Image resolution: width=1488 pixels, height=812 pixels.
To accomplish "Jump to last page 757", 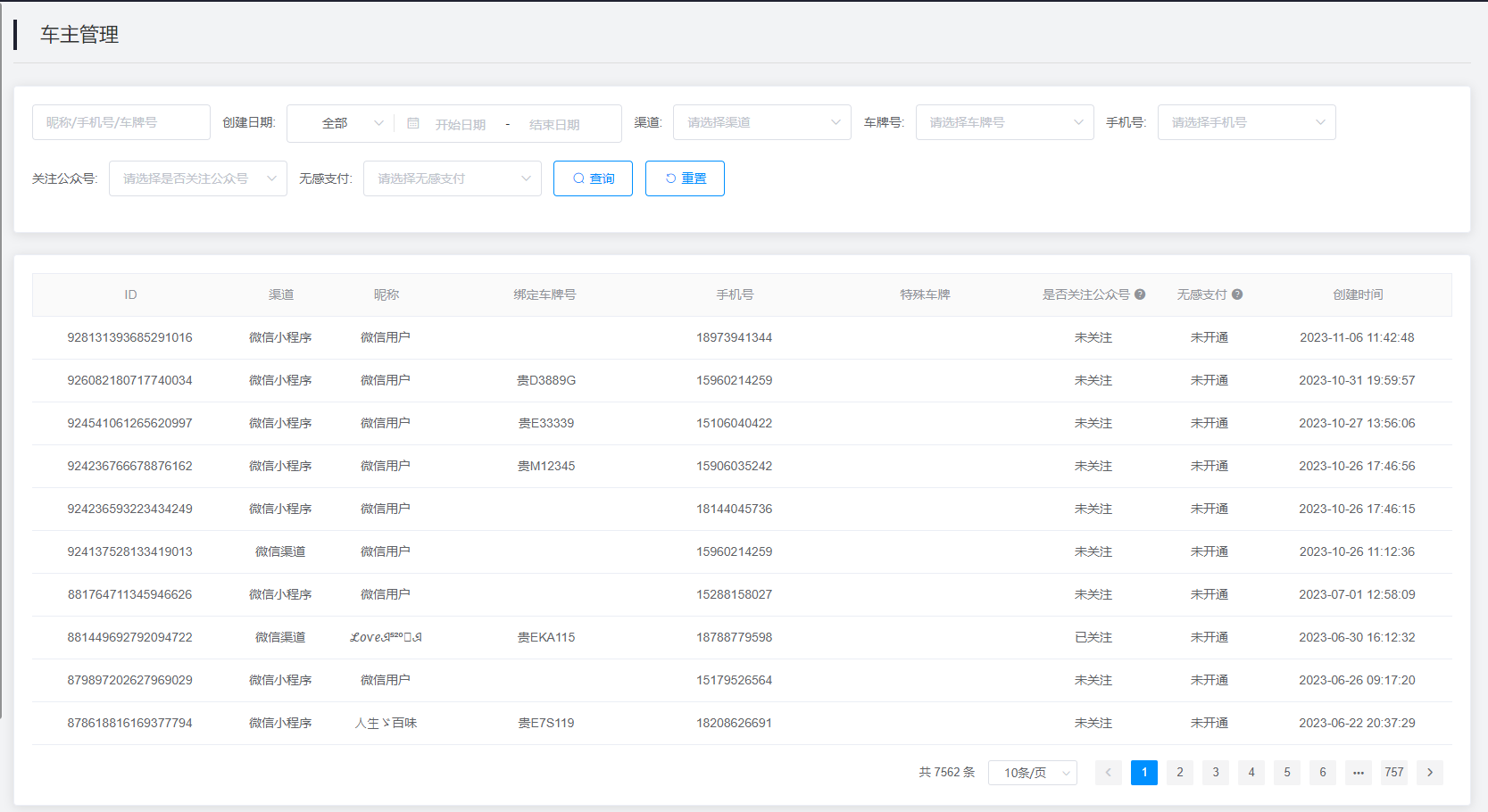I will 1393,773.
